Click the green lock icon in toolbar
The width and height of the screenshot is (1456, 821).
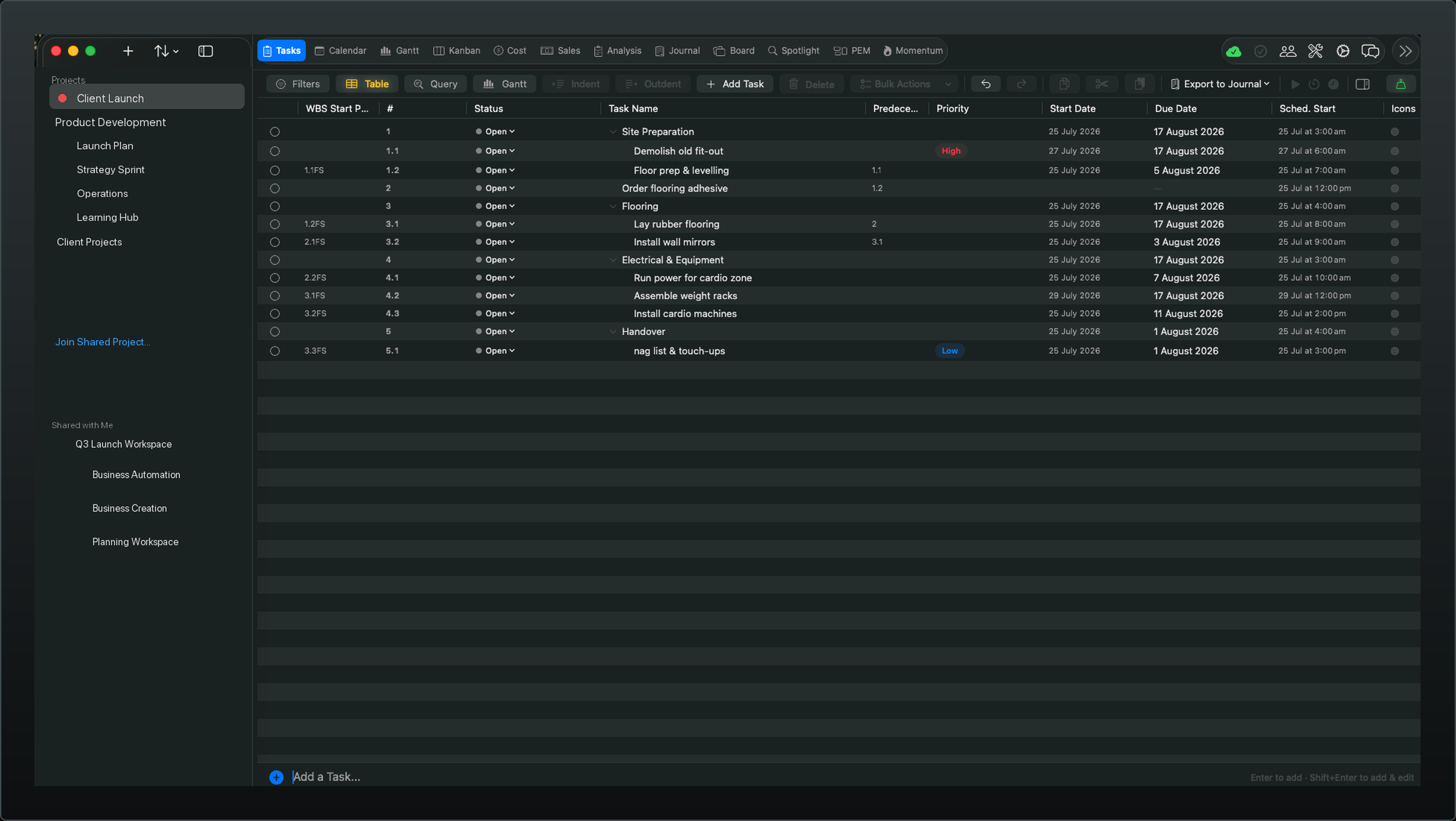point(1401,84)
